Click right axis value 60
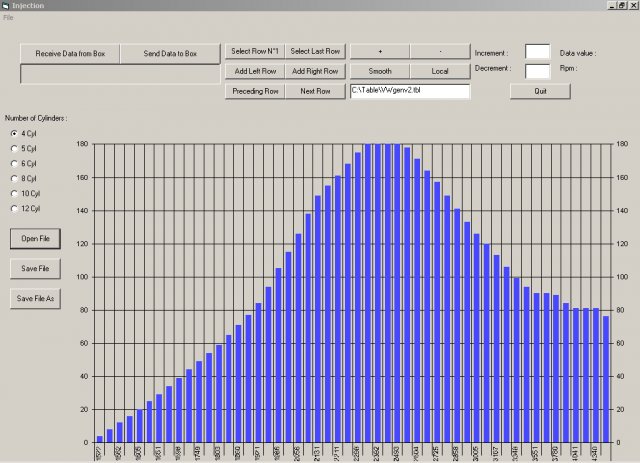Image resolution: width=640 pixels, height=463 pixels. [620, 343]
